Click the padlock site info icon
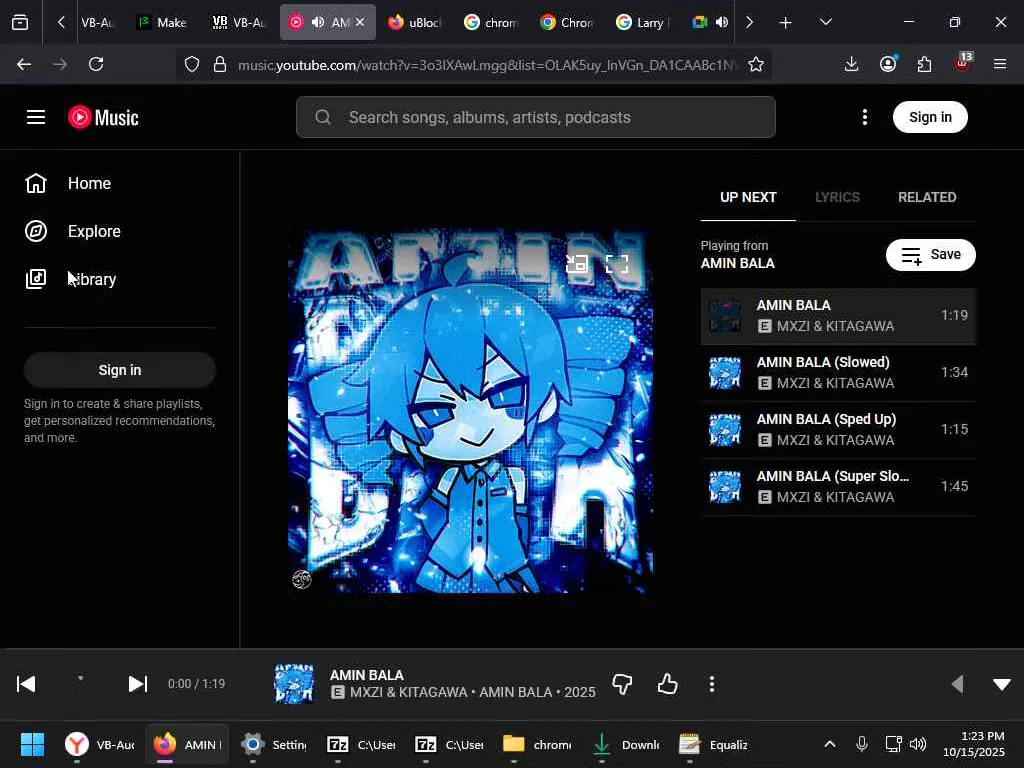Viewport: 1024px width, 768px height. pos(220,64)
